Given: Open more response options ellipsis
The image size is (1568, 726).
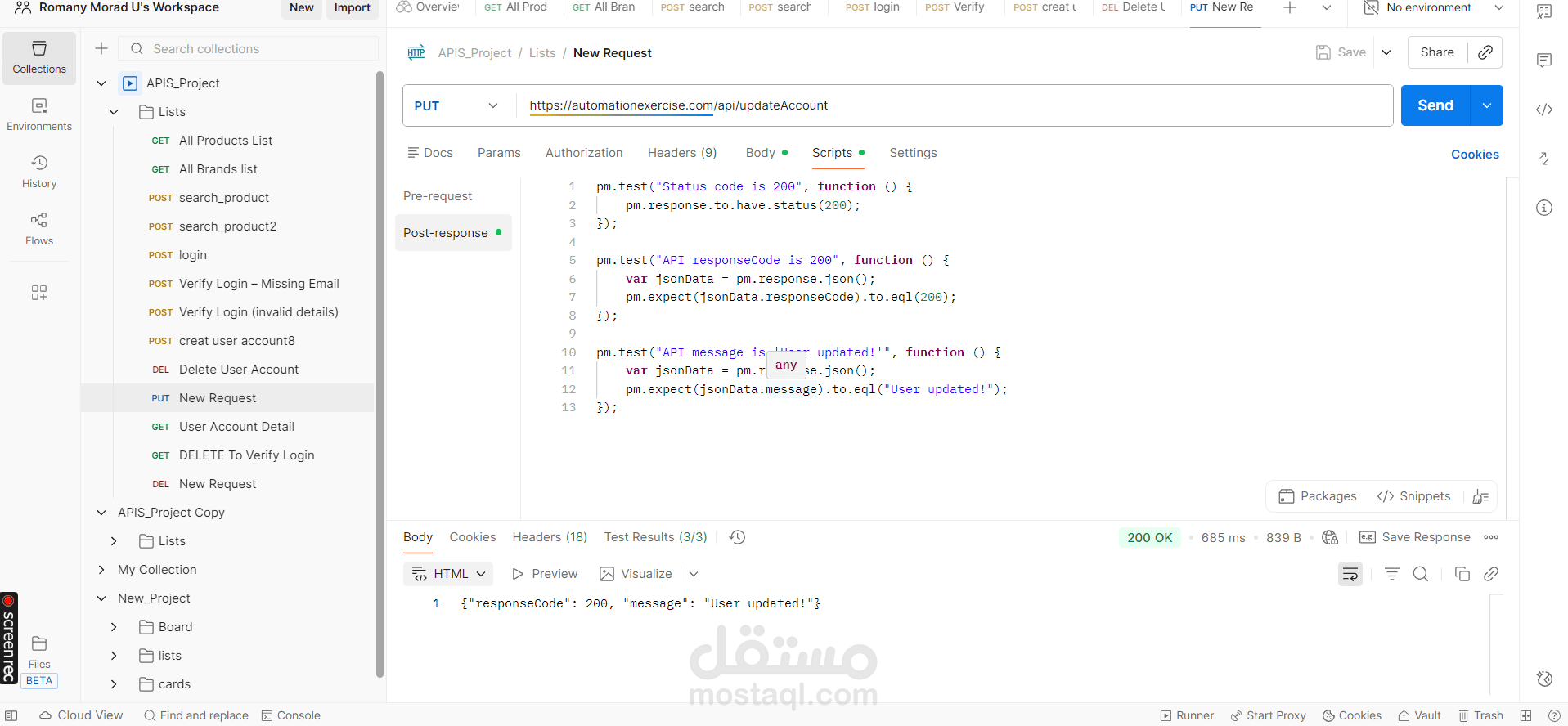Looking at the screenshot, I should (1491, 537).
